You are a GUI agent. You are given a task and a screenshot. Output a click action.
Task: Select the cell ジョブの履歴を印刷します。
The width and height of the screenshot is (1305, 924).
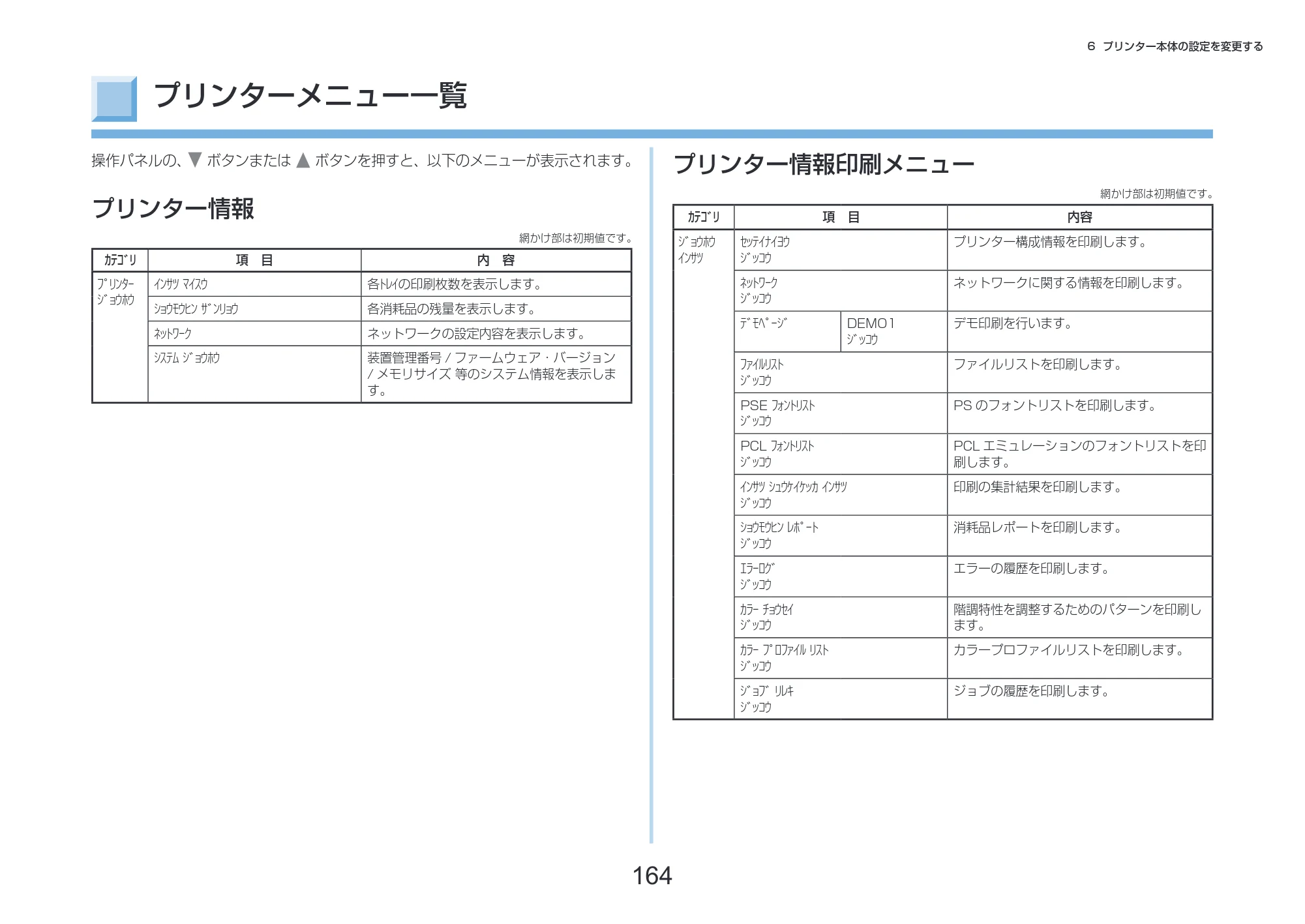pos(1080,699)
